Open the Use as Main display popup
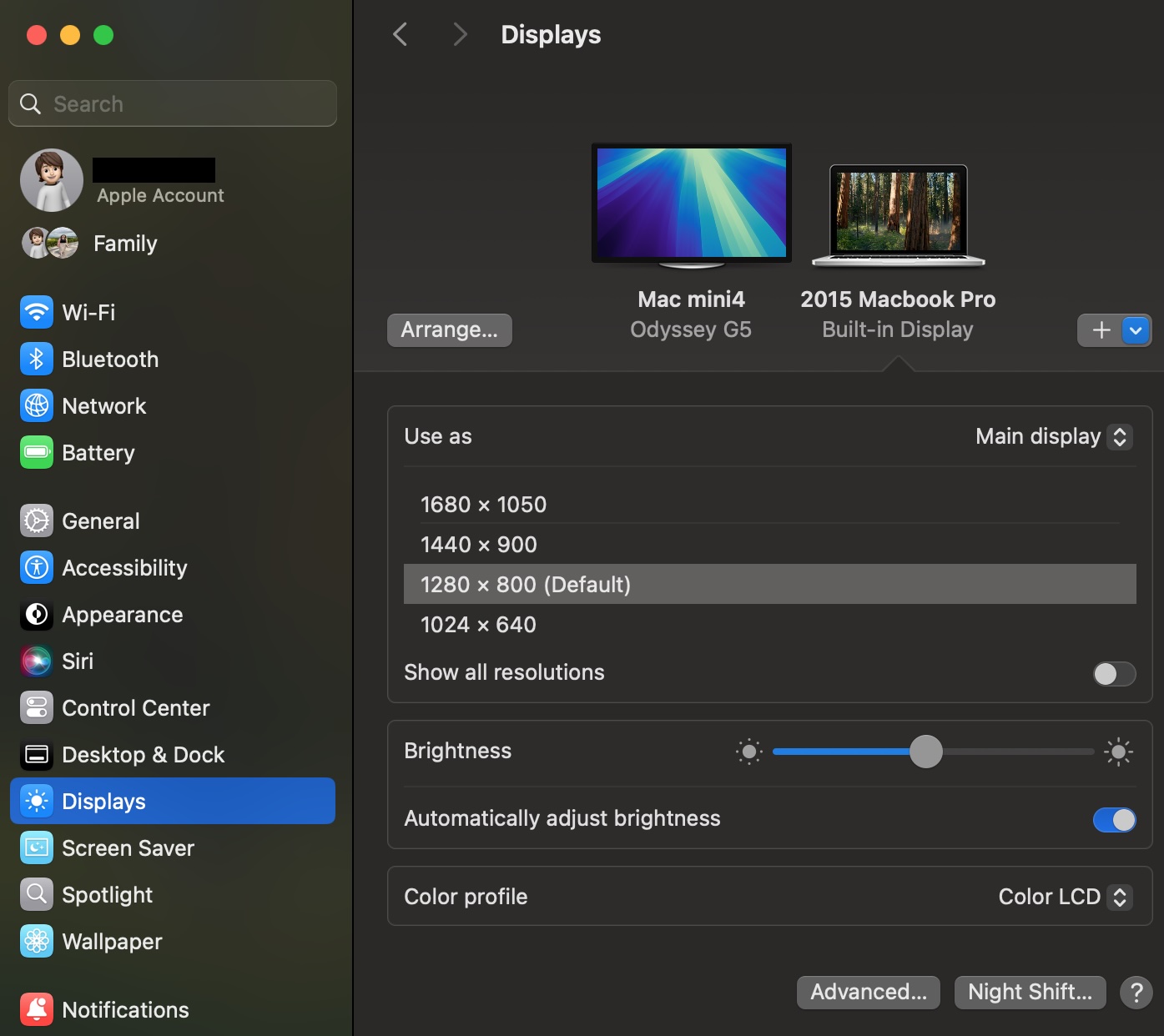Screen dimensions: 1164x1036 click(x=1053, y=436)
